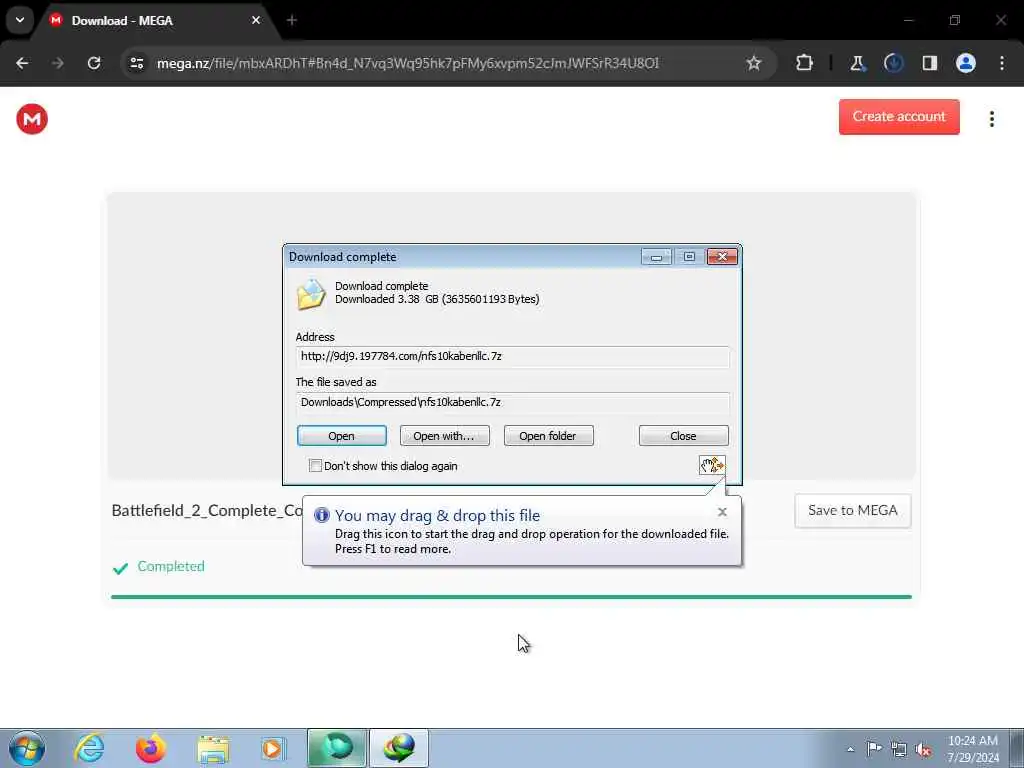The image size is (1024, 768).
Task: Click the browser forward arrow
Action: coord(57,63)
